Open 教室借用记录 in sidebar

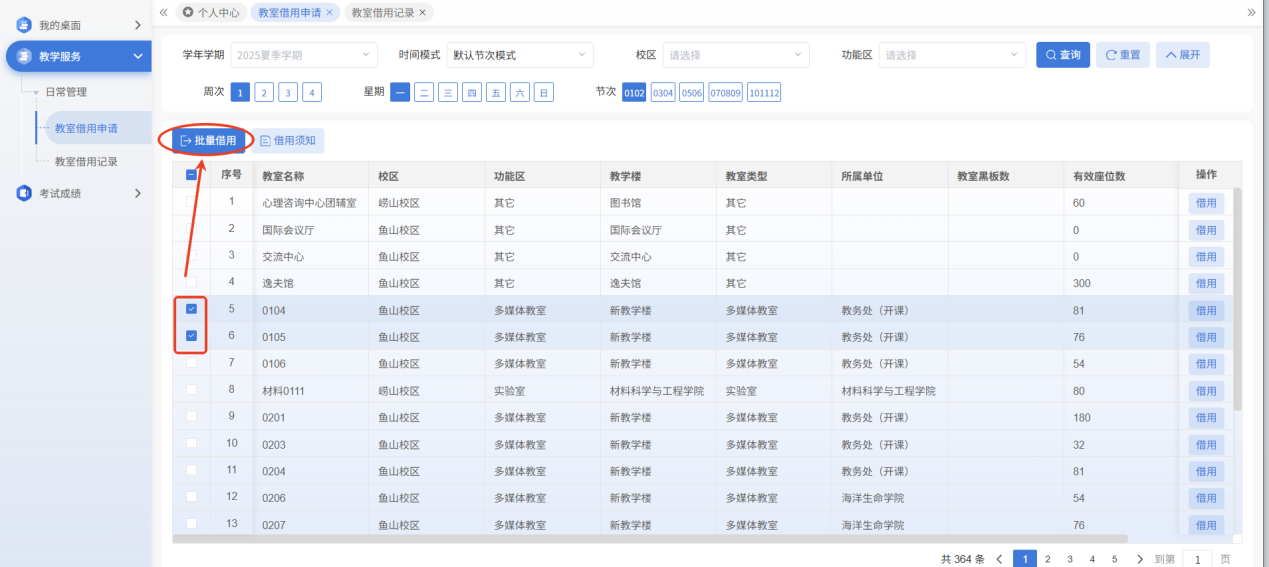86,161
